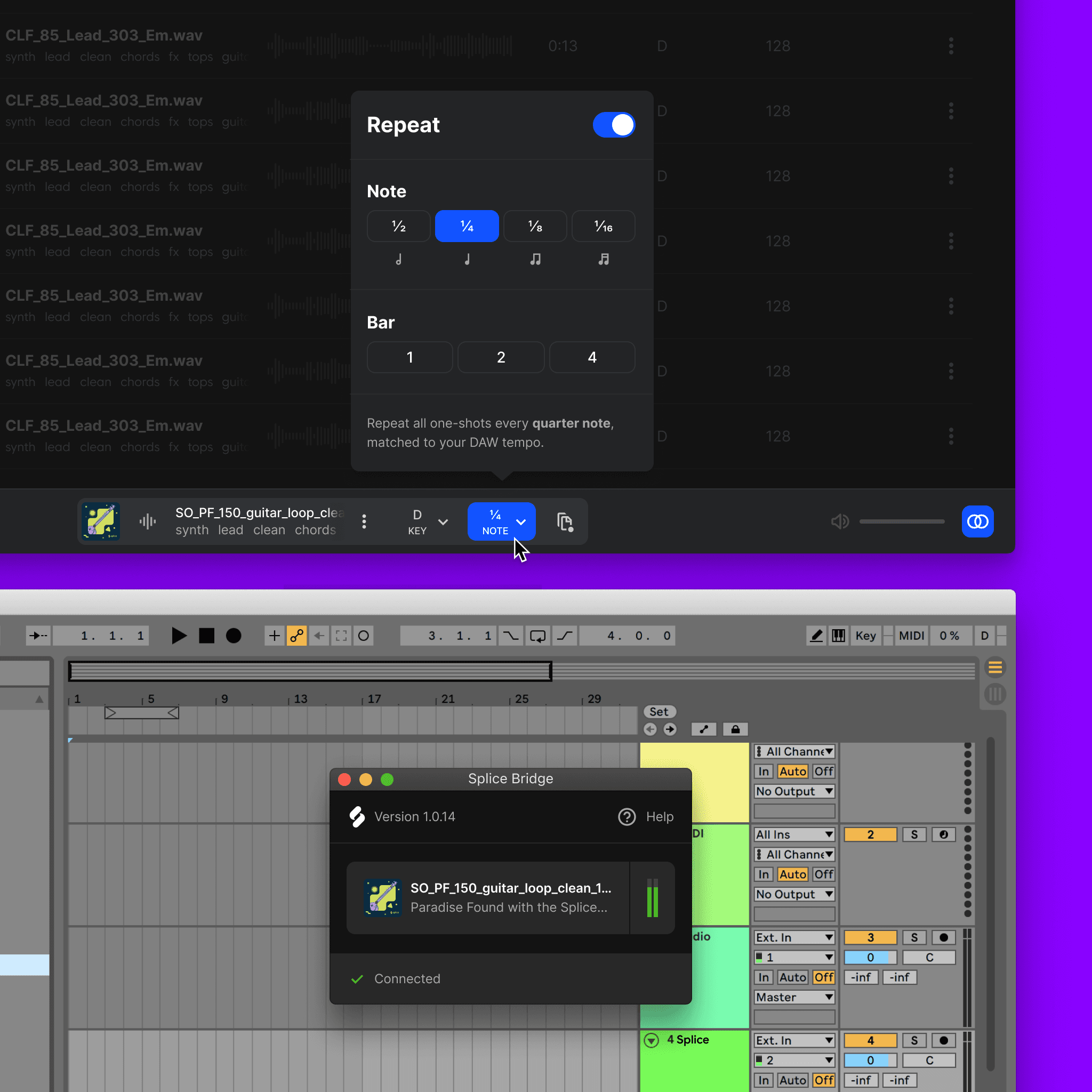Screen dimensions: 1092x1092
Task: Click the Splice Bridge link icon
Action: coord(977,521)
